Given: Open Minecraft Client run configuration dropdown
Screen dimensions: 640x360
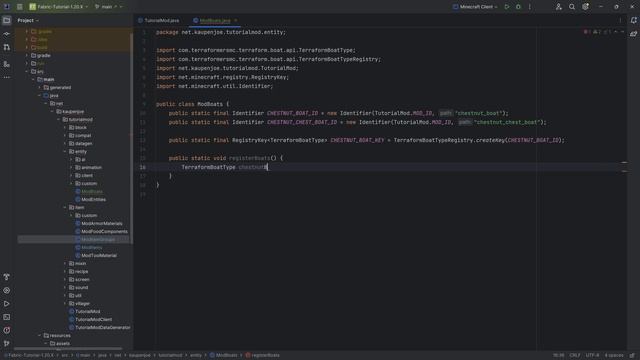Looking at the screenshot, I should tap(476, 7).
